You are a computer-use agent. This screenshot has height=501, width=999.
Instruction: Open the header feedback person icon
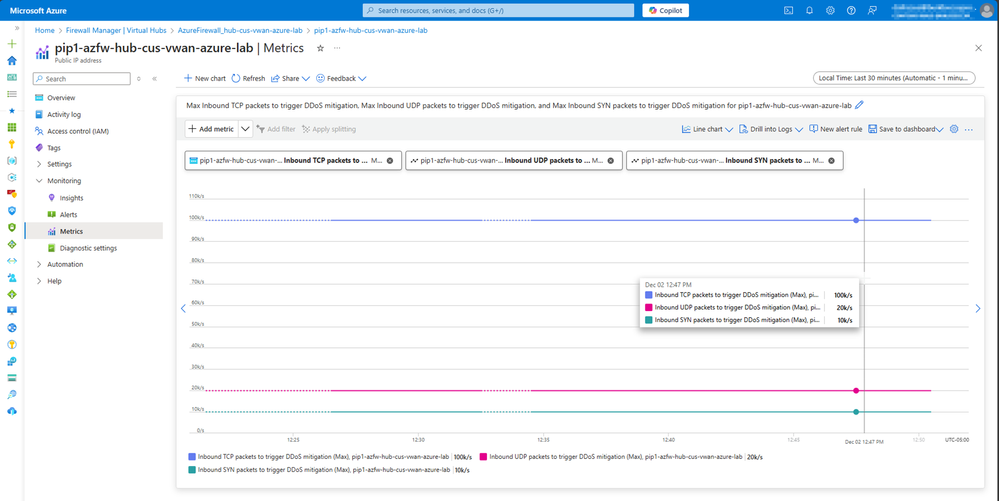pyautogui.click(x=872, y=10)
